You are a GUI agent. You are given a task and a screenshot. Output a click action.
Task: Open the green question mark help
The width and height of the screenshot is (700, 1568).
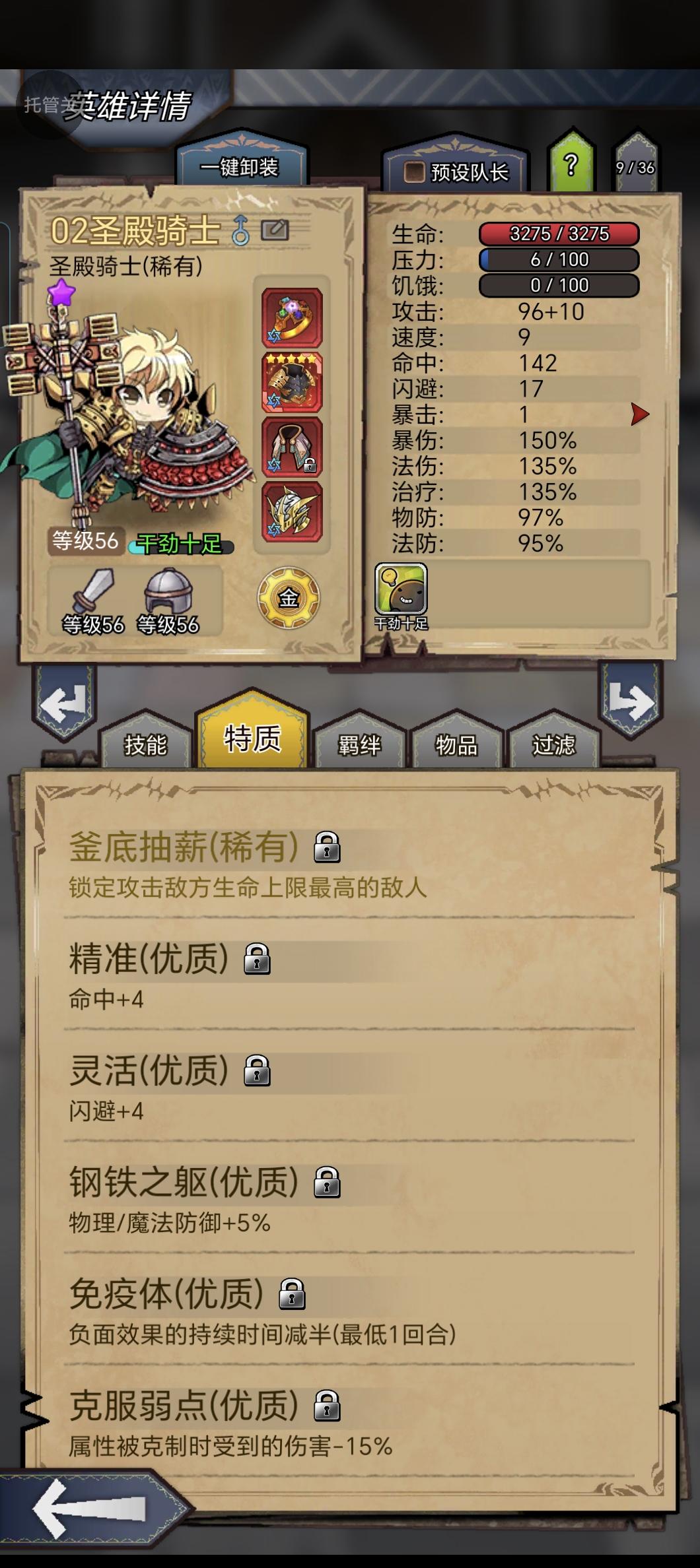572,164
